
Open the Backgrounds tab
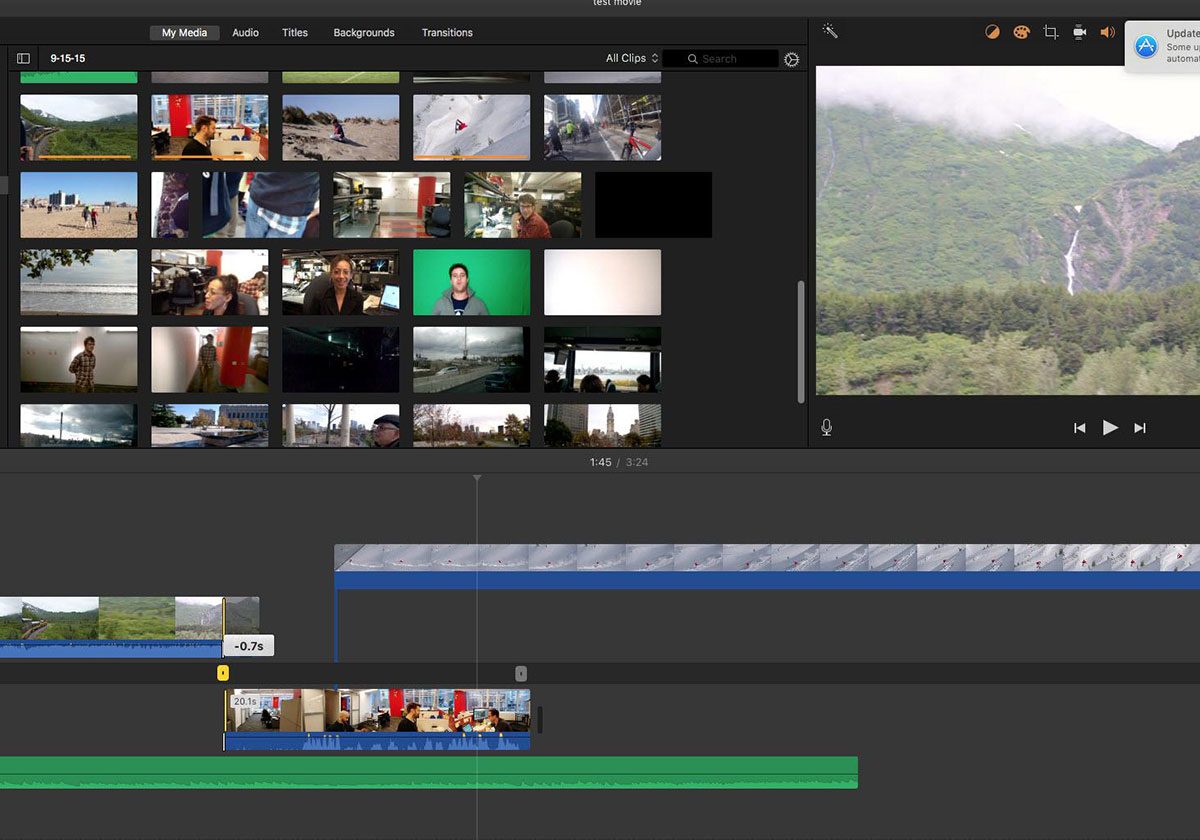[x=364, y=33]
